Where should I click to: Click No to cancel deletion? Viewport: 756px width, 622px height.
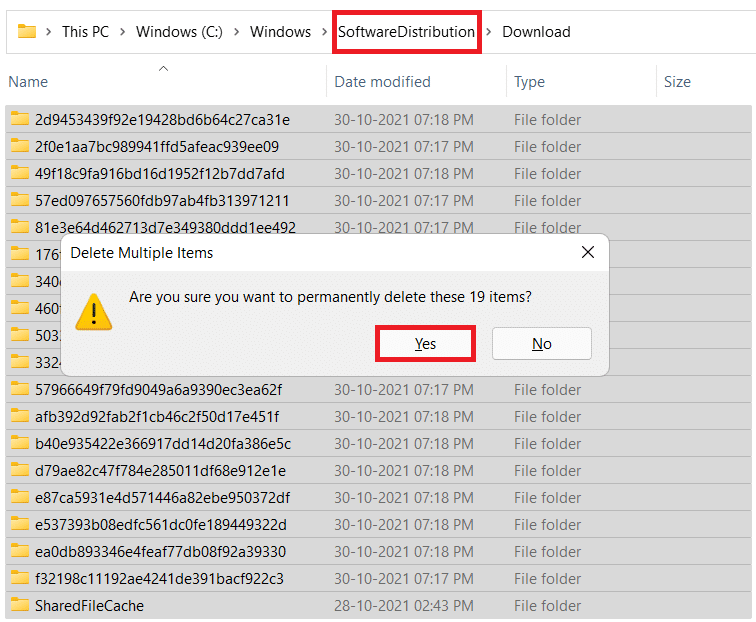pos(541,344)
